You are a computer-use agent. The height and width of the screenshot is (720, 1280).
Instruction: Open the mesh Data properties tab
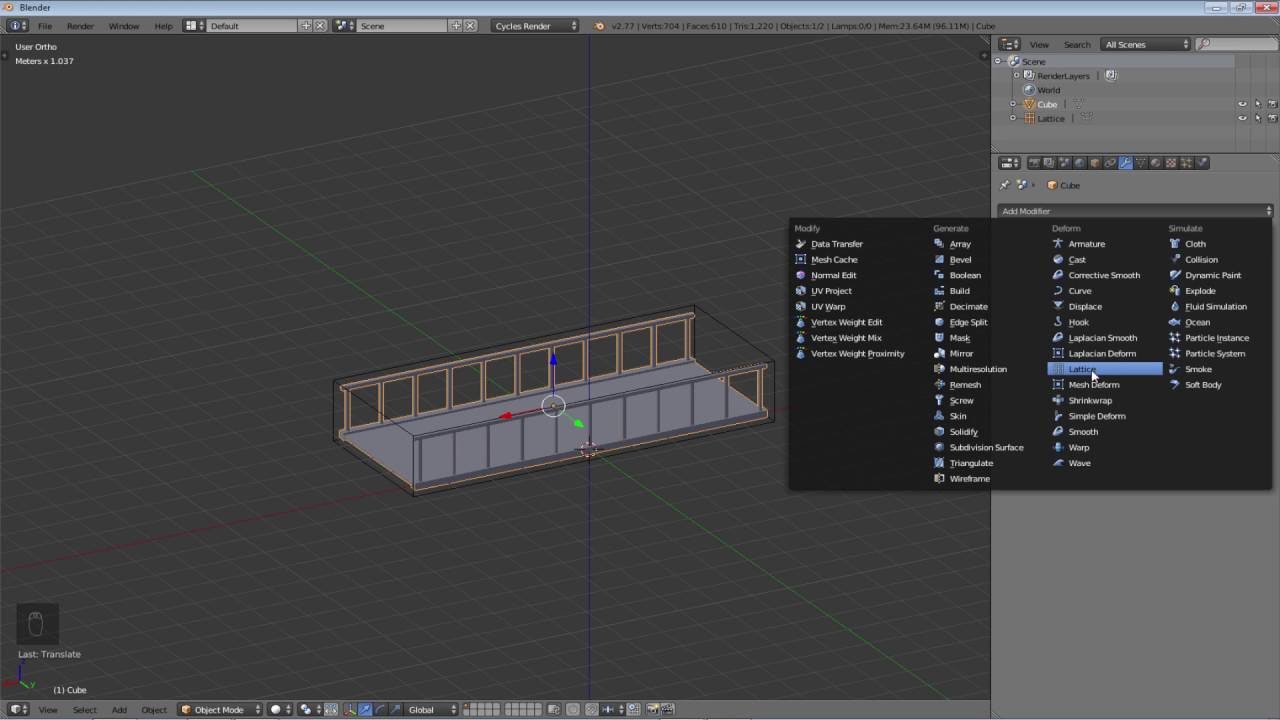[x=1141, y=163]
